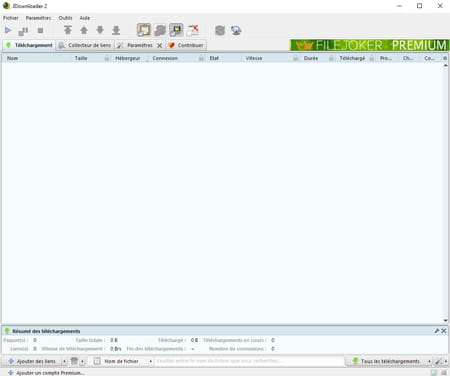
Task: Stop all downloads with the stop icon
Action: pos(40,31)
